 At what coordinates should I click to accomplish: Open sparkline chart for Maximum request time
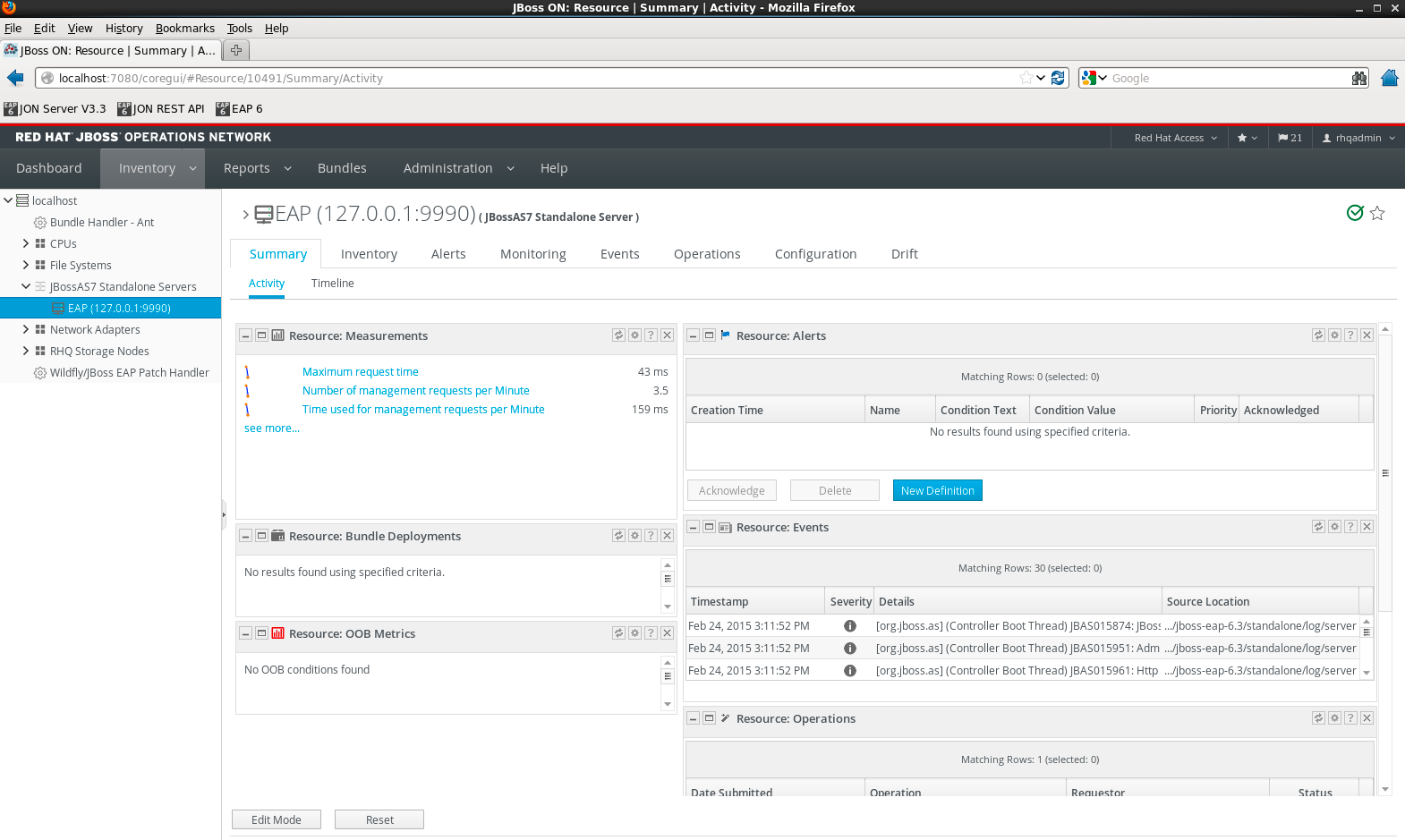[x=247, y=371]
